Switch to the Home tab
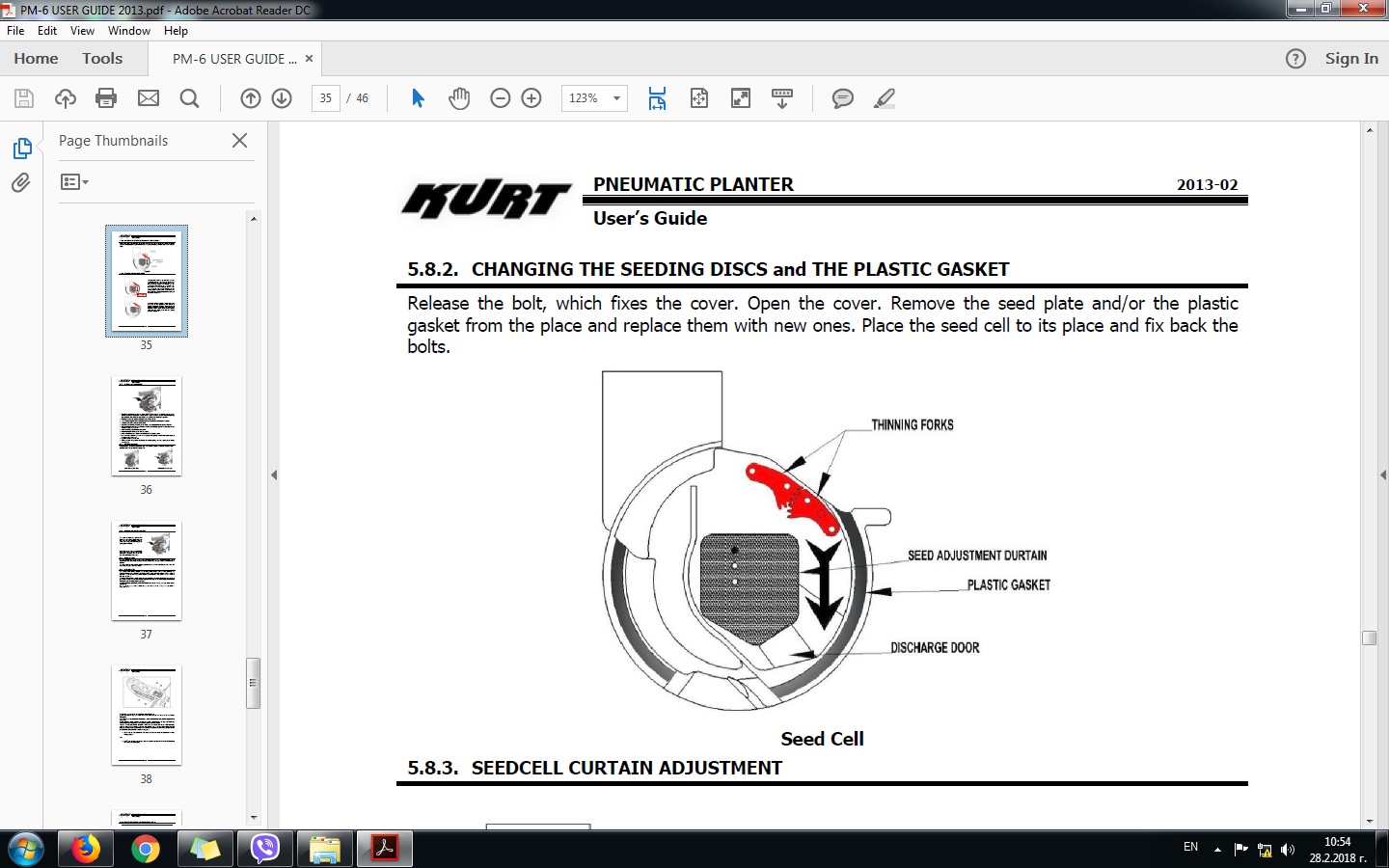 point(36,59)
